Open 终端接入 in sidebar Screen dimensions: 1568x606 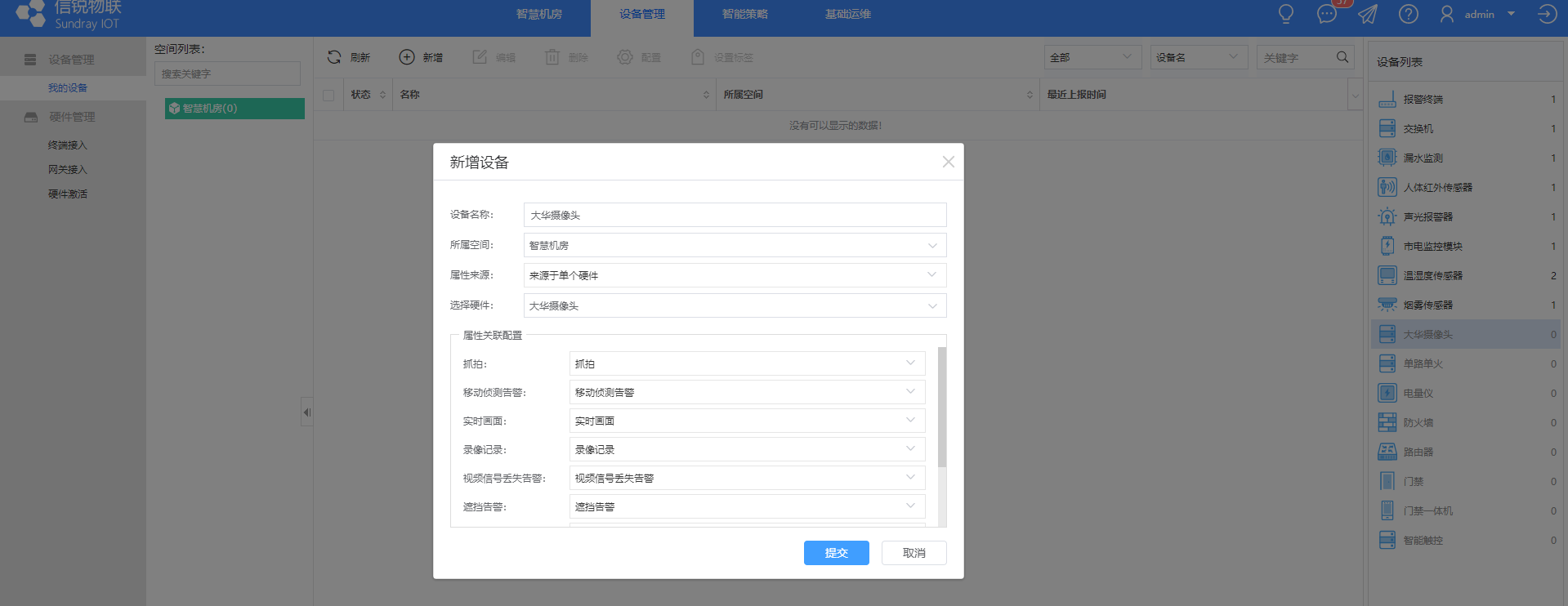[68, 145]
